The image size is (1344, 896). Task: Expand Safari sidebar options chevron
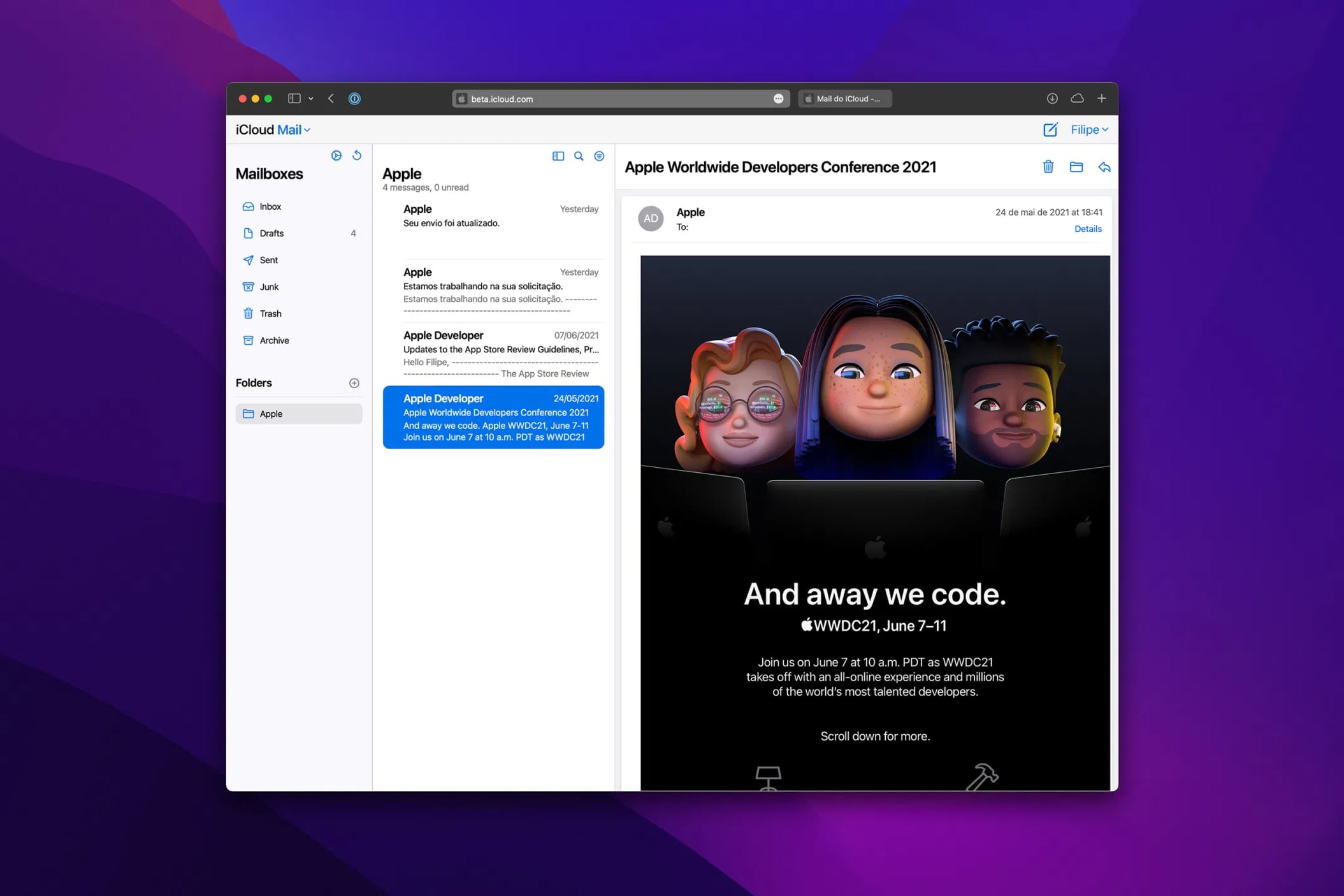[311, 99]
